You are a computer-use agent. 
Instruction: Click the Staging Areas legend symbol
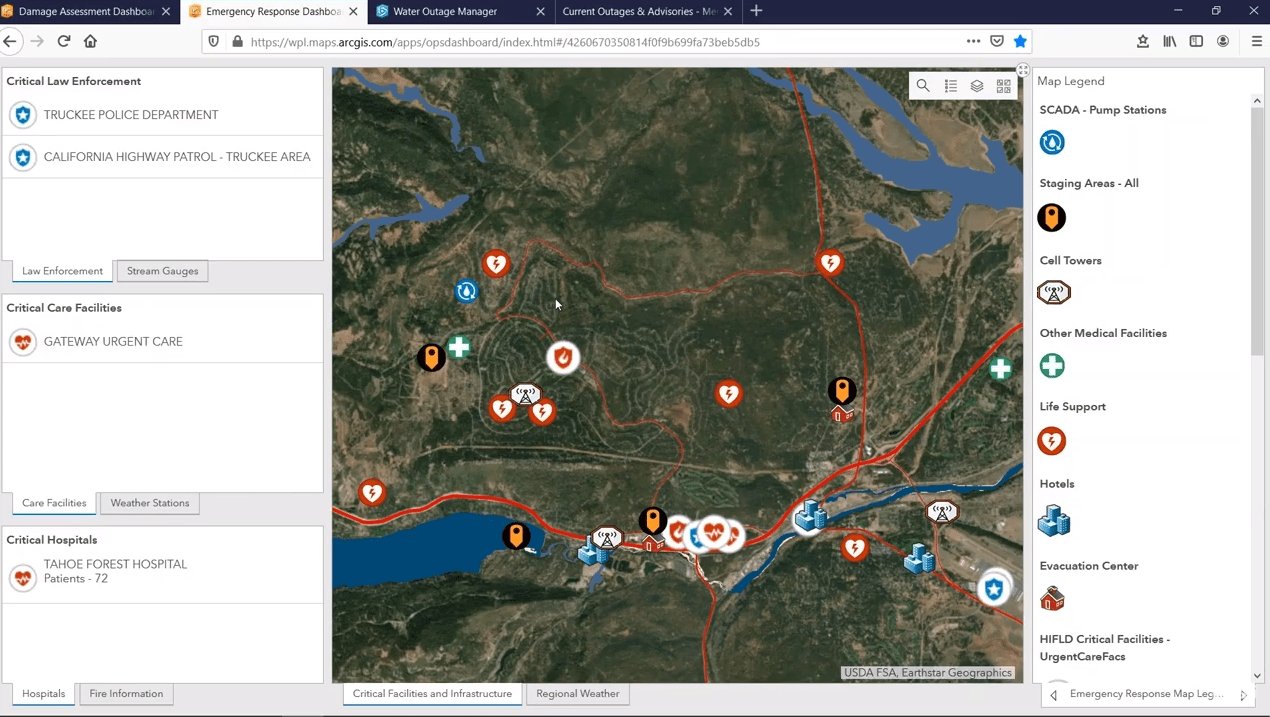1052,217
